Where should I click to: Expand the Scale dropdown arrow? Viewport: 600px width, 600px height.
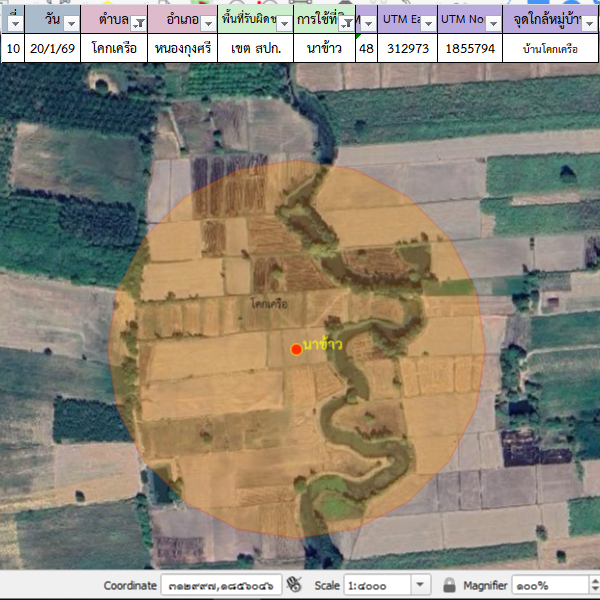[x=420, y=585]
